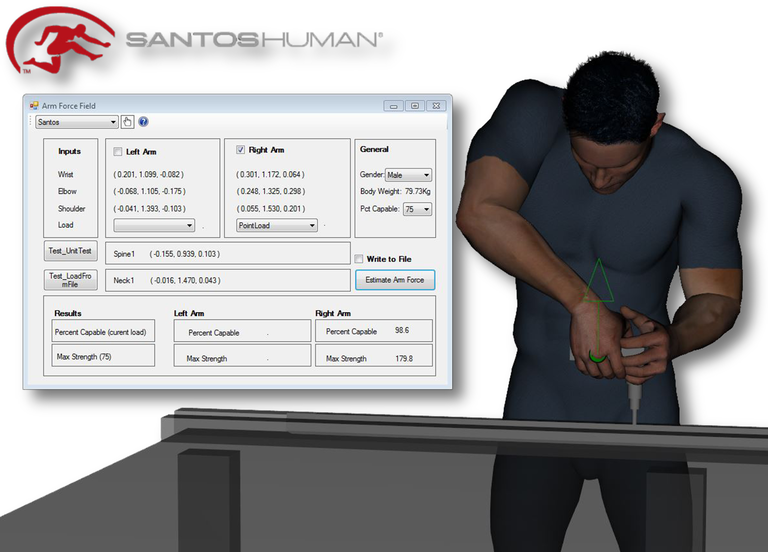Click the Test_UnitTest button
768x552 pixels.
(70, 251)
